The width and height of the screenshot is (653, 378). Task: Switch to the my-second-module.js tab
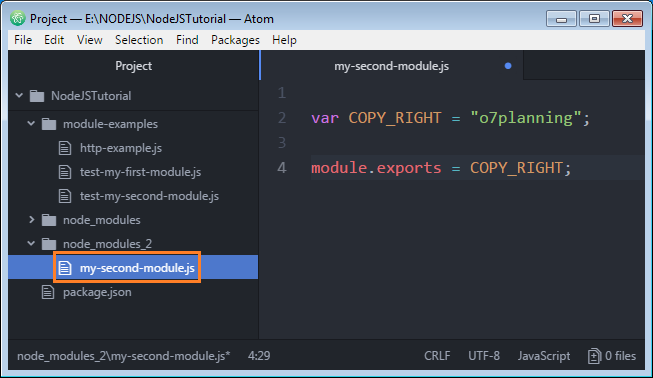(391, 66)
